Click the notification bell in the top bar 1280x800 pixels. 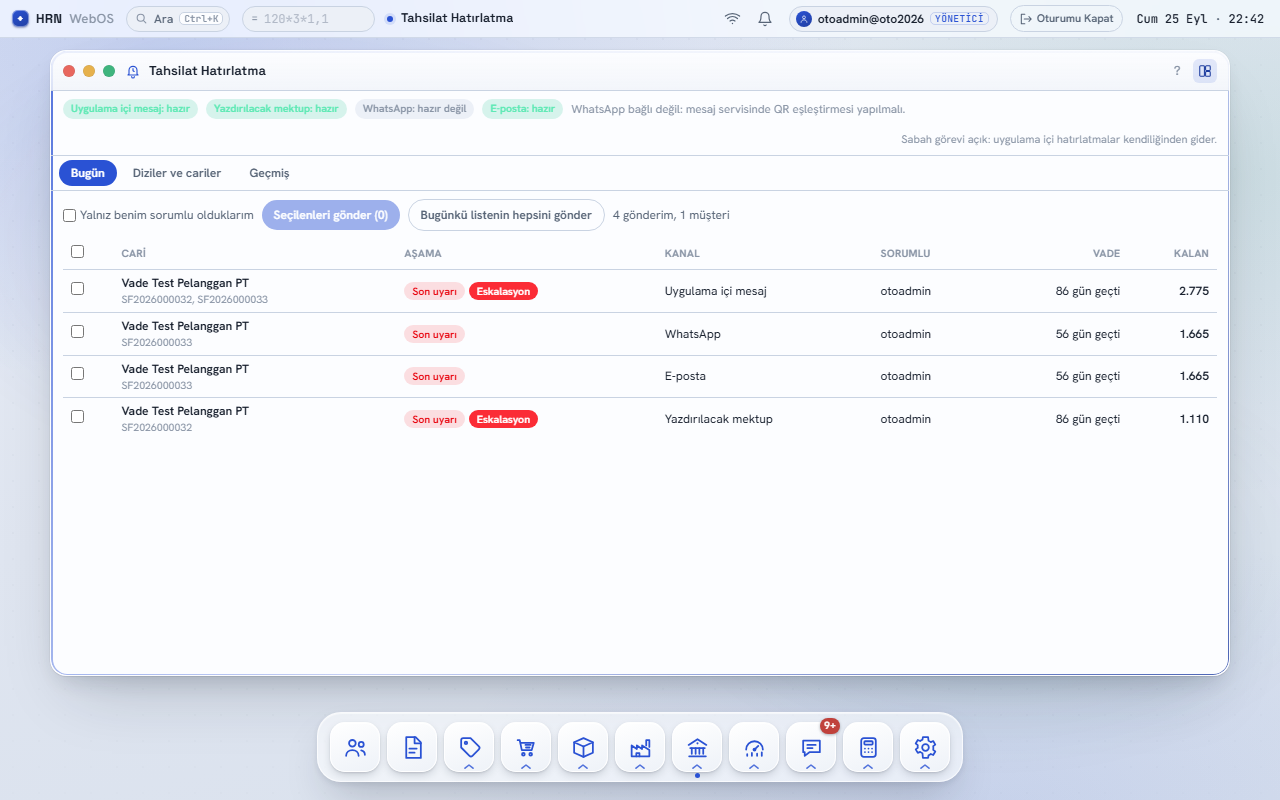(x=765, y=18)
